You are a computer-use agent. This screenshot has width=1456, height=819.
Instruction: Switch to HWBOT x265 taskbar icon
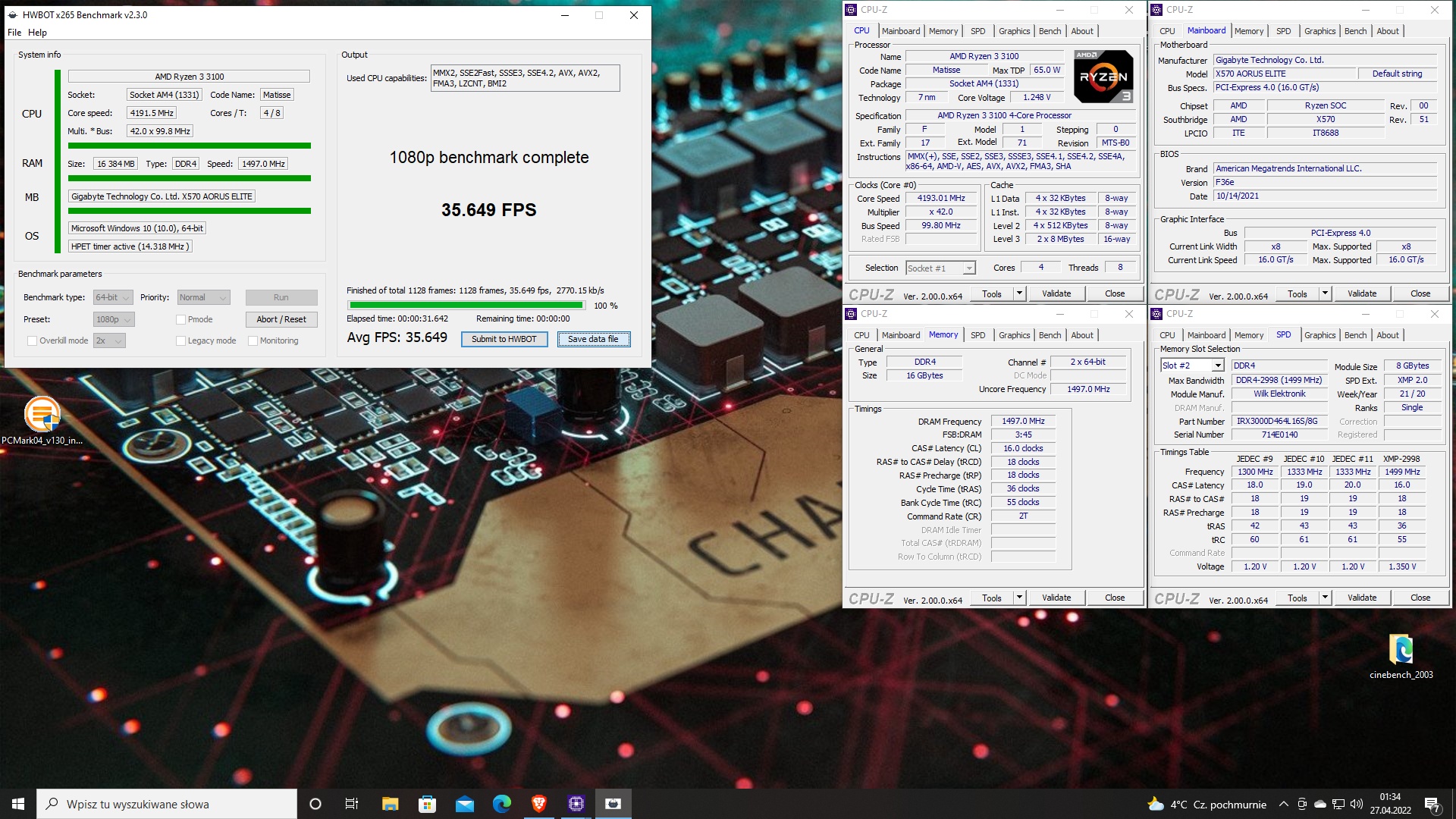pyautogui.click(x=613, y=804)
